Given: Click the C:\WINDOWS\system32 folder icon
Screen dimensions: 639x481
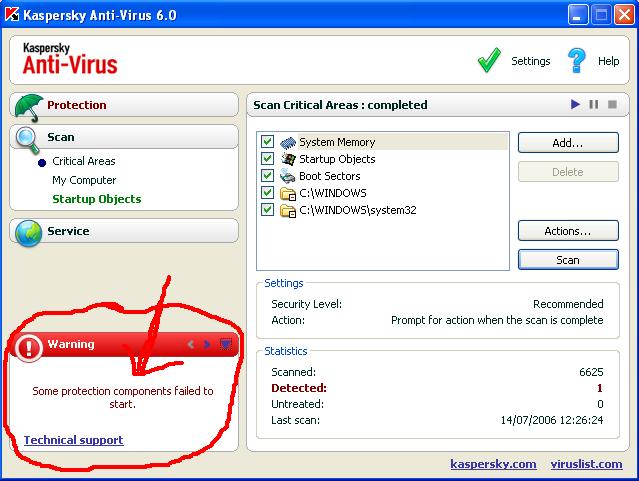Looking at the screenshot, I should [x=288, y=210].
